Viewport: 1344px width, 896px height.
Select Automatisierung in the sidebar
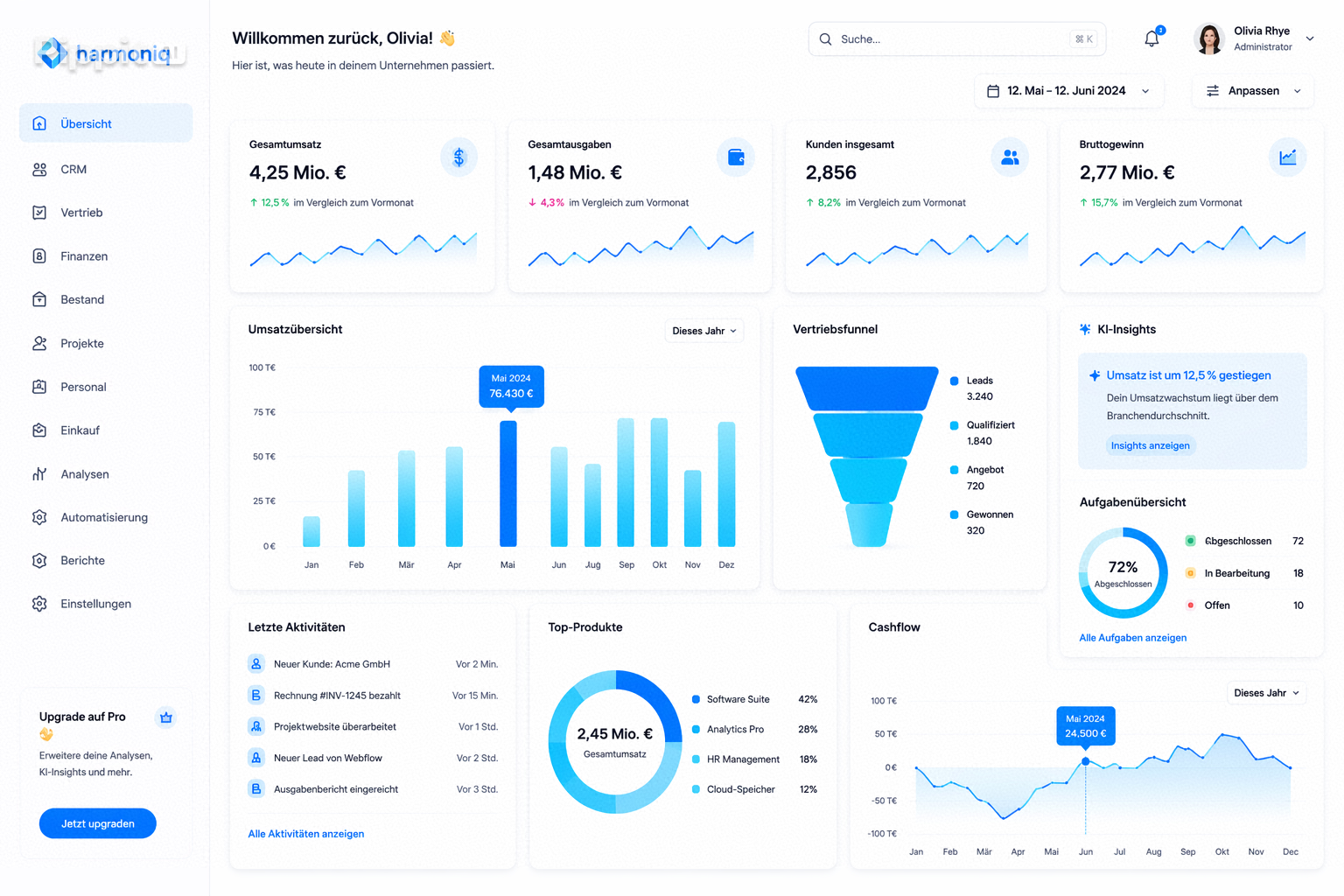pyautogui.click(x=106, y=517)
